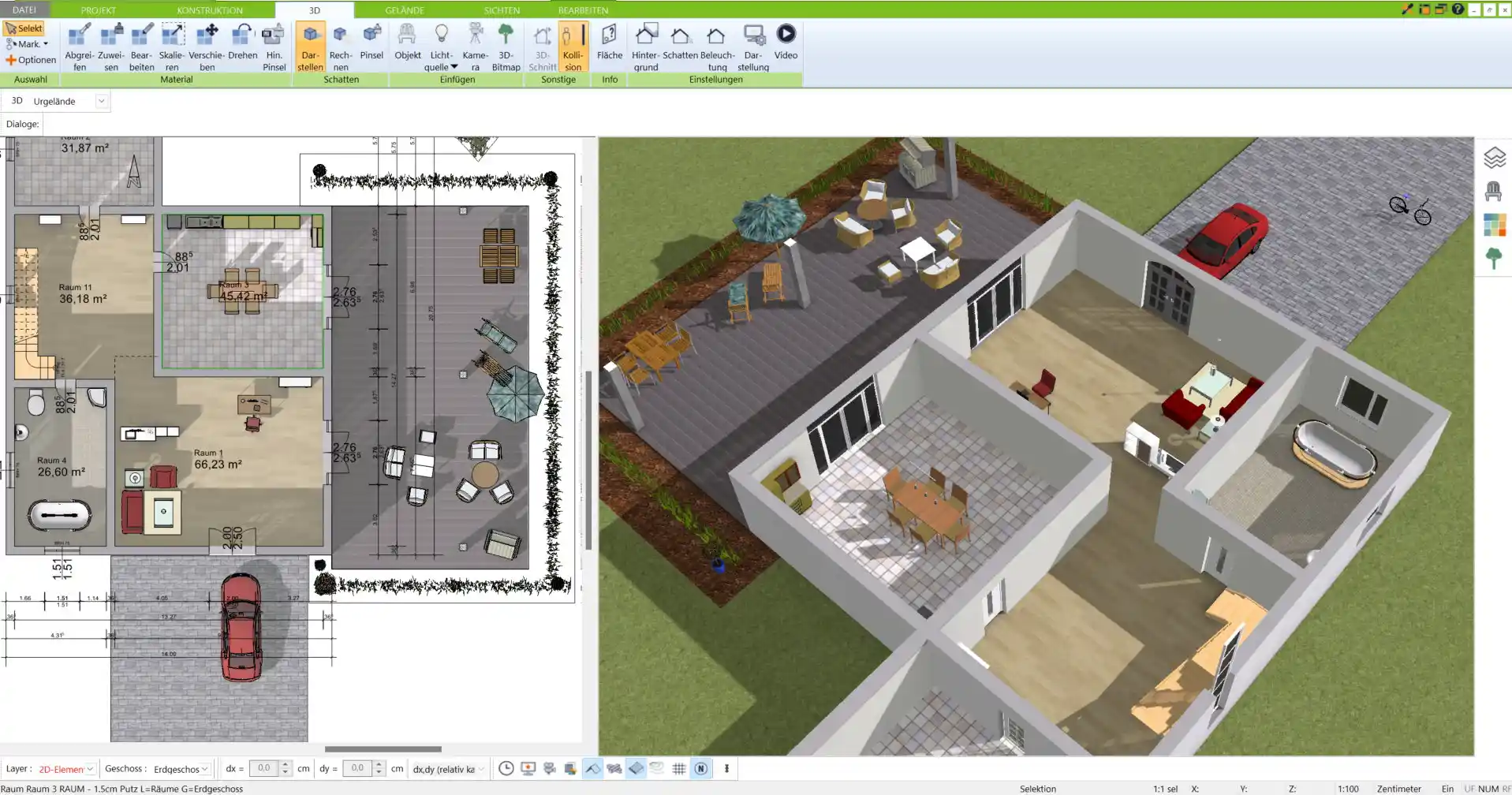The image size is (1512, 795).
Task: Open the materials color catalog sidebar icon
Action: (x=1494, y=225)
